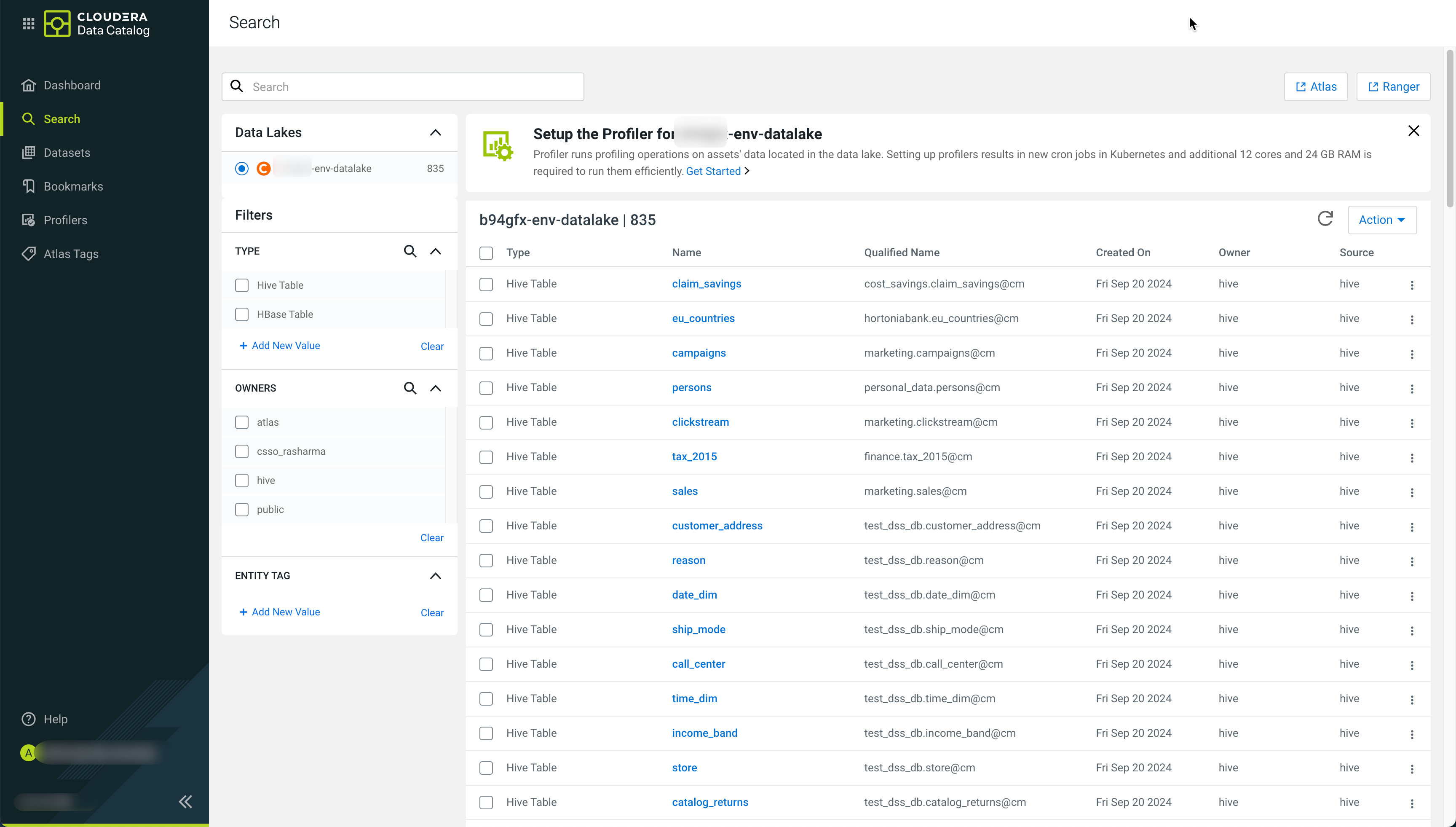Search within TYPE filter values

[x=410, y=251]
